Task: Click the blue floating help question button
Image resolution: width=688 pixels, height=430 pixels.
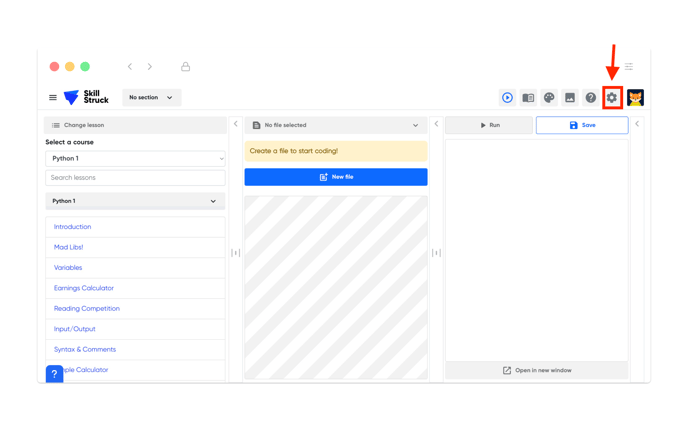Action: click(54, 374)
